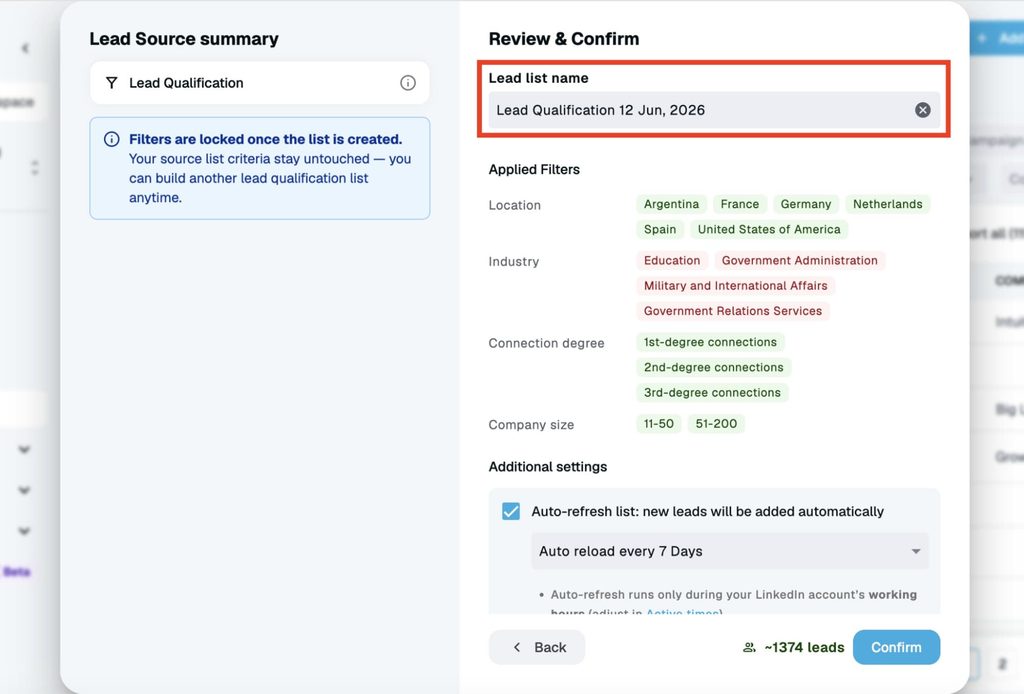Click the Confirm button
1024x694 pixels.
896,647
